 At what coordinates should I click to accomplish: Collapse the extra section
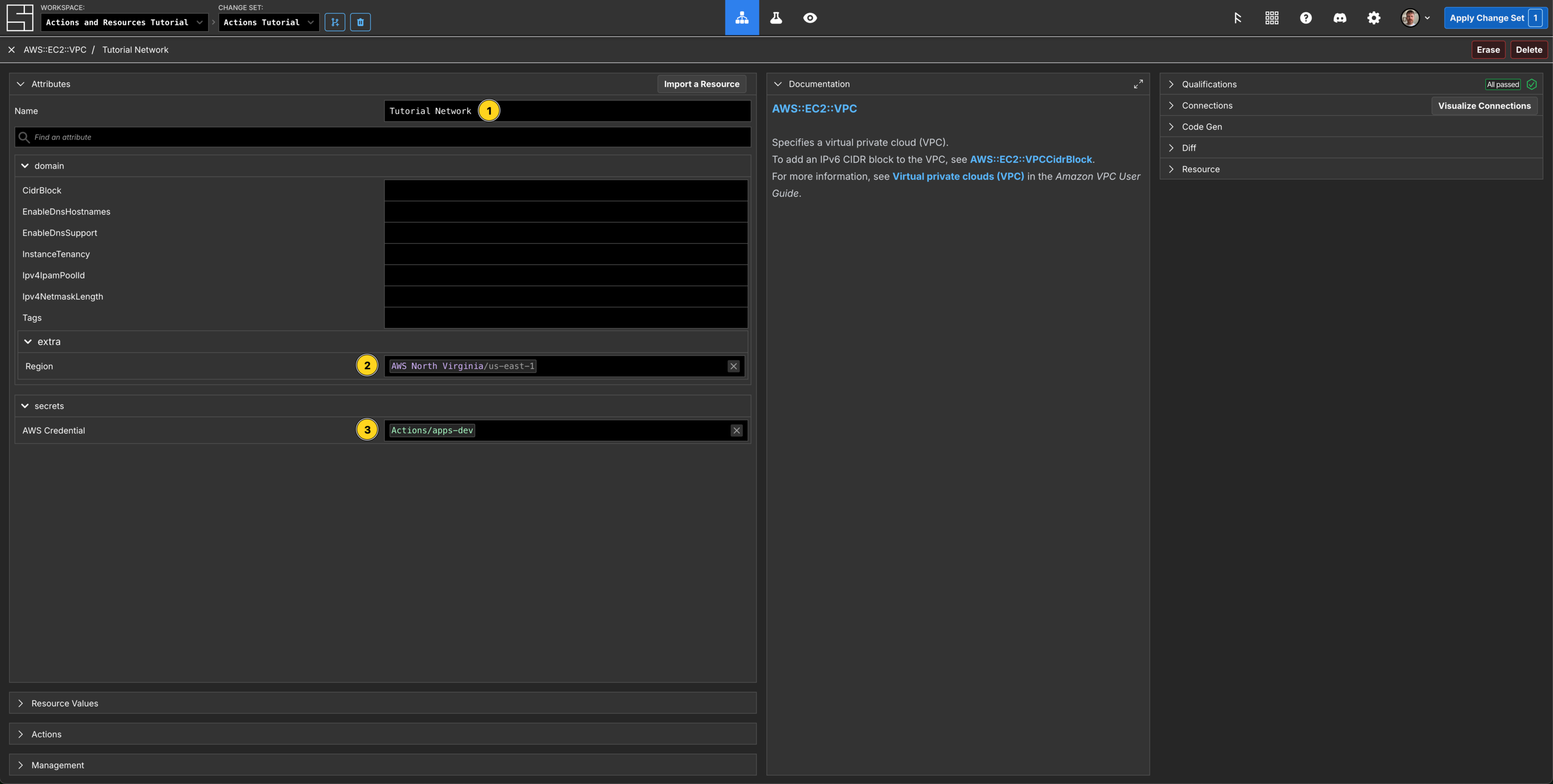point(27,342)
